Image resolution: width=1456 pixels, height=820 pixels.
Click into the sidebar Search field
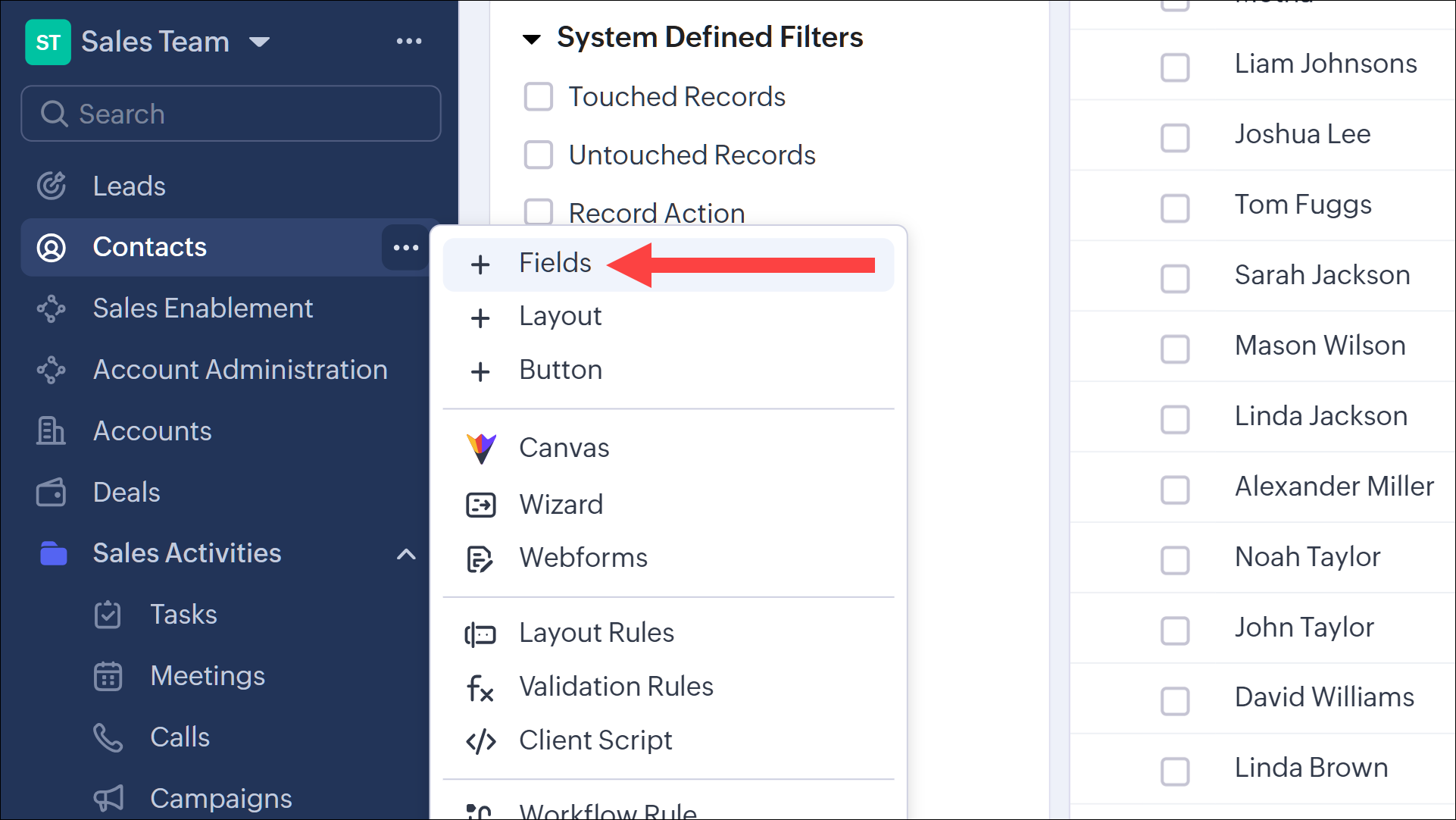(231, 114)
